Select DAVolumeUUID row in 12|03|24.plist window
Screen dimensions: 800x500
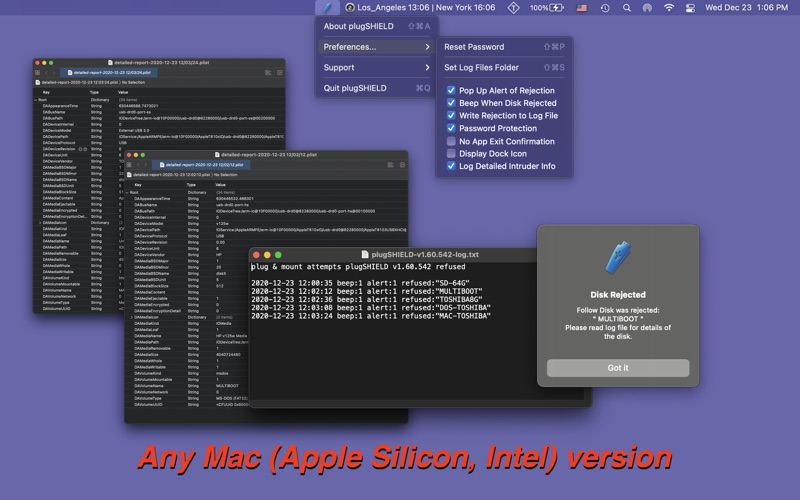[159, 309]
